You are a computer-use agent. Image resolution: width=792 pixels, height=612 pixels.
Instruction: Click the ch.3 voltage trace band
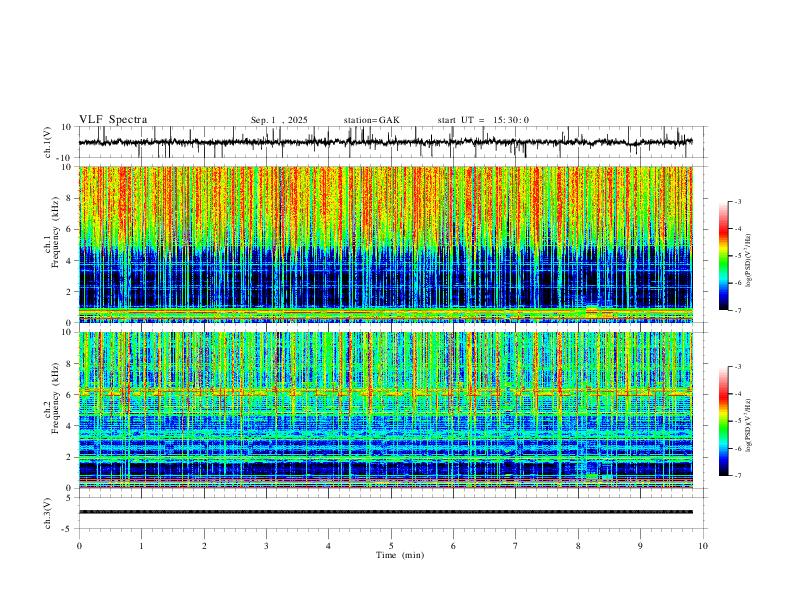click(x=385, y=512)
